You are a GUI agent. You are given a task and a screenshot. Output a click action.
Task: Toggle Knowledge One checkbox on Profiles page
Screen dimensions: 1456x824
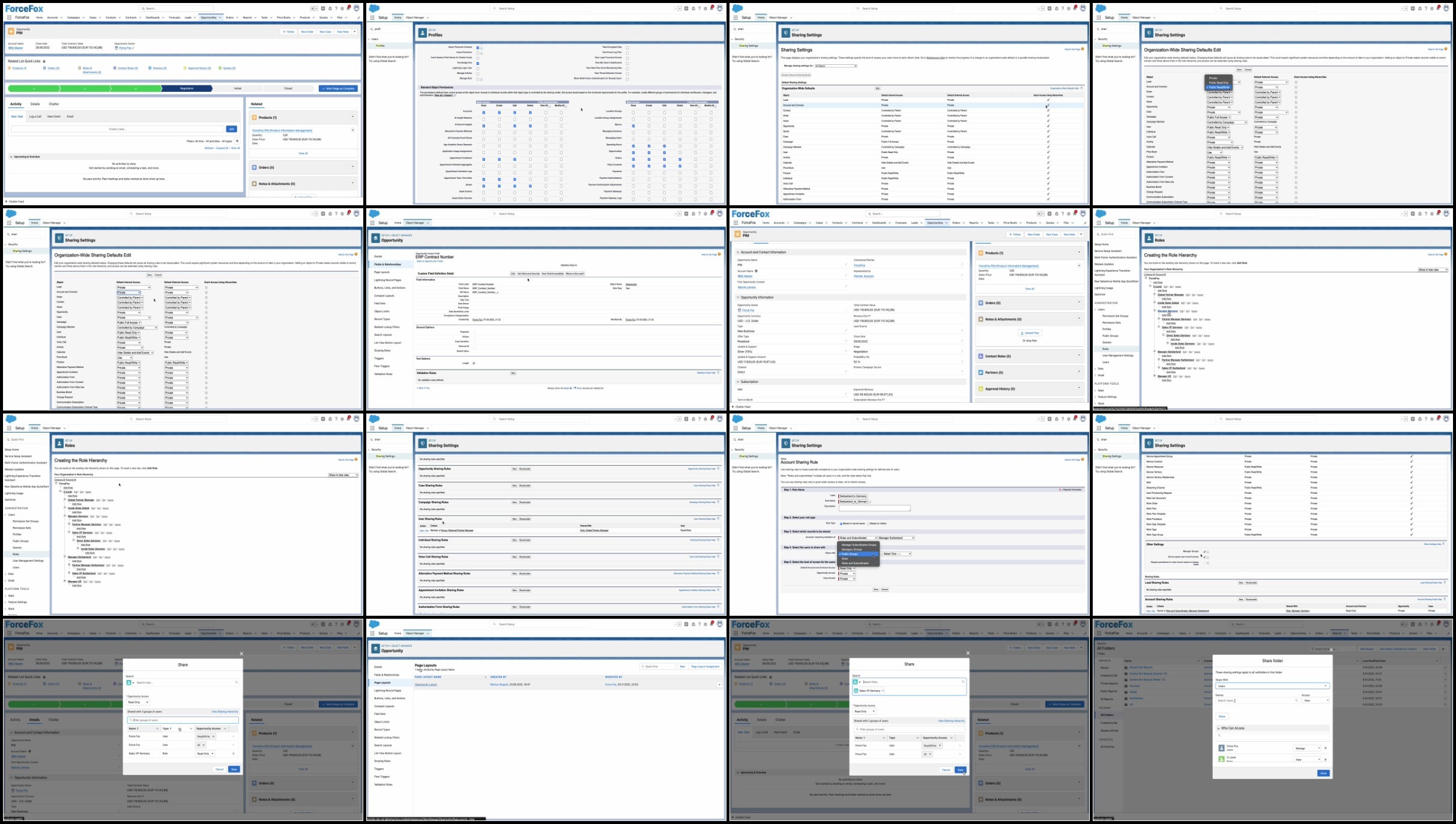pos(478,64)
